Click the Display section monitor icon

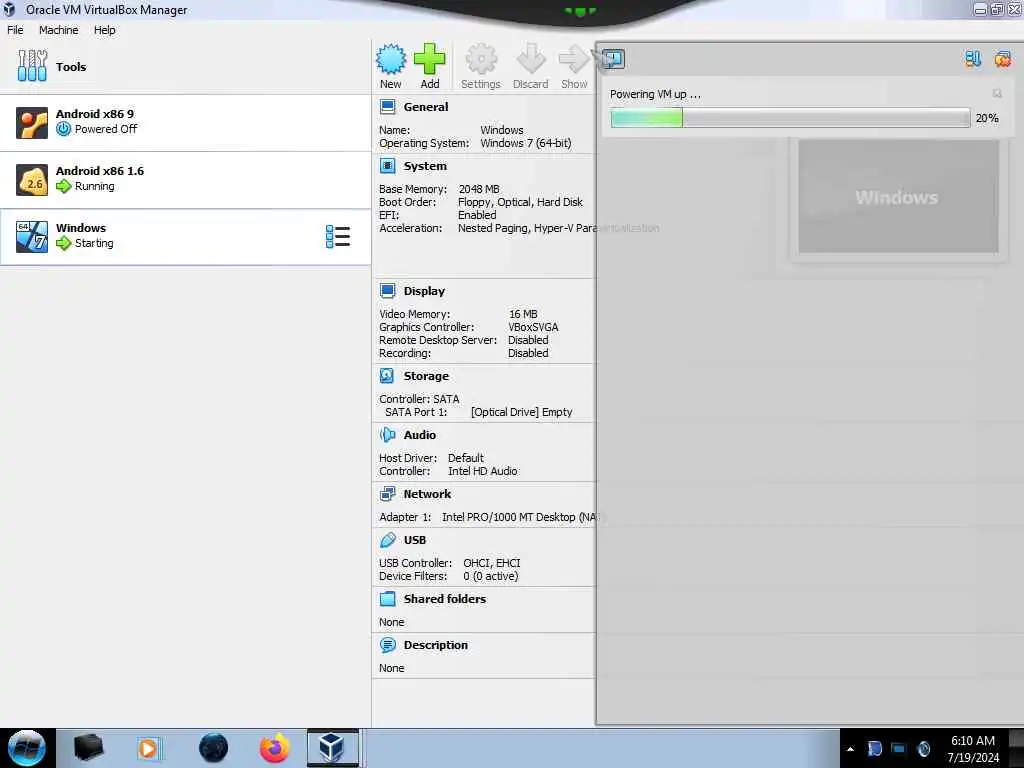[x=387, y=291]
